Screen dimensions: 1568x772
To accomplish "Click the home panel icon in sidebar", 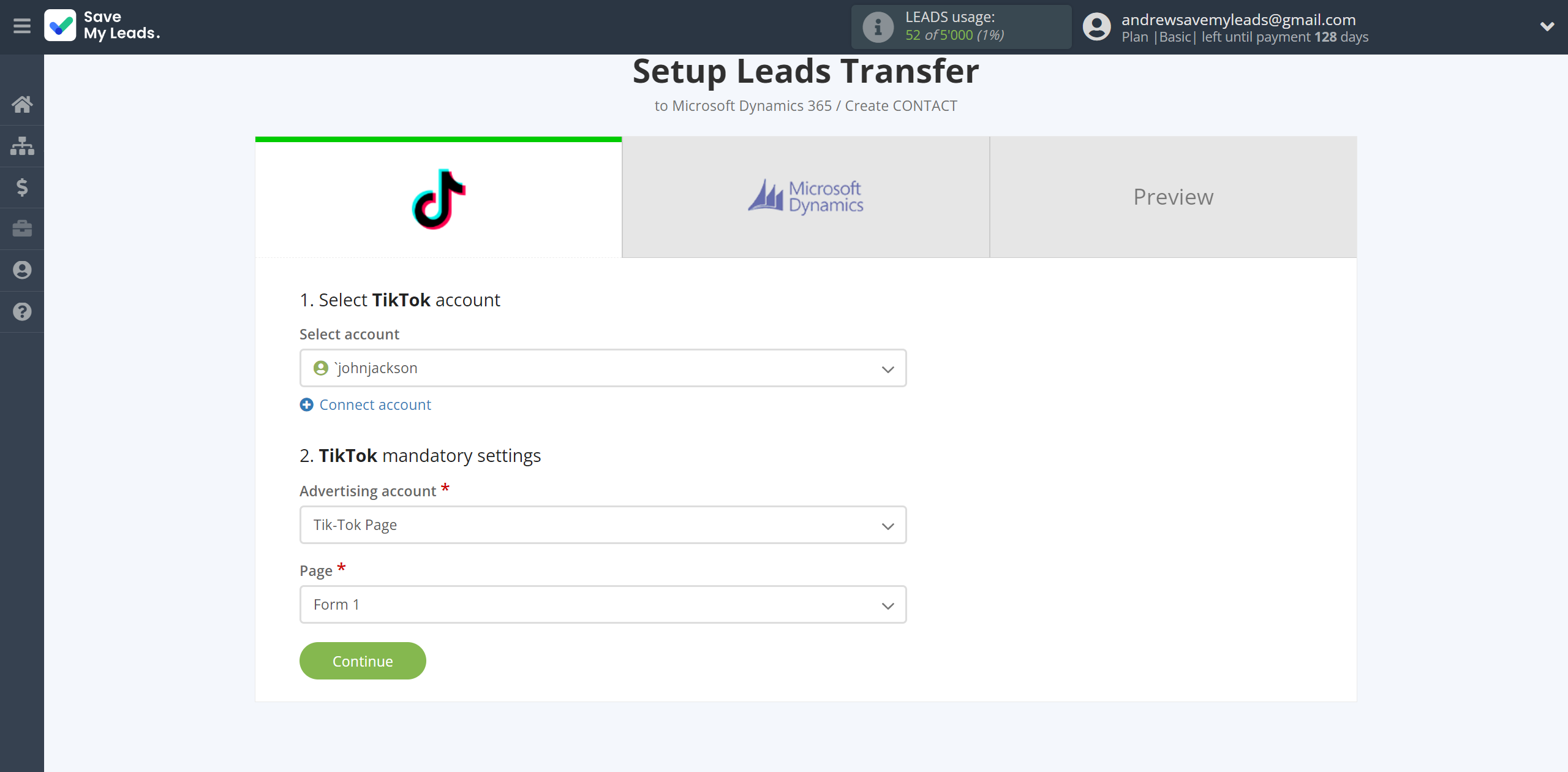I will point(22,103).
